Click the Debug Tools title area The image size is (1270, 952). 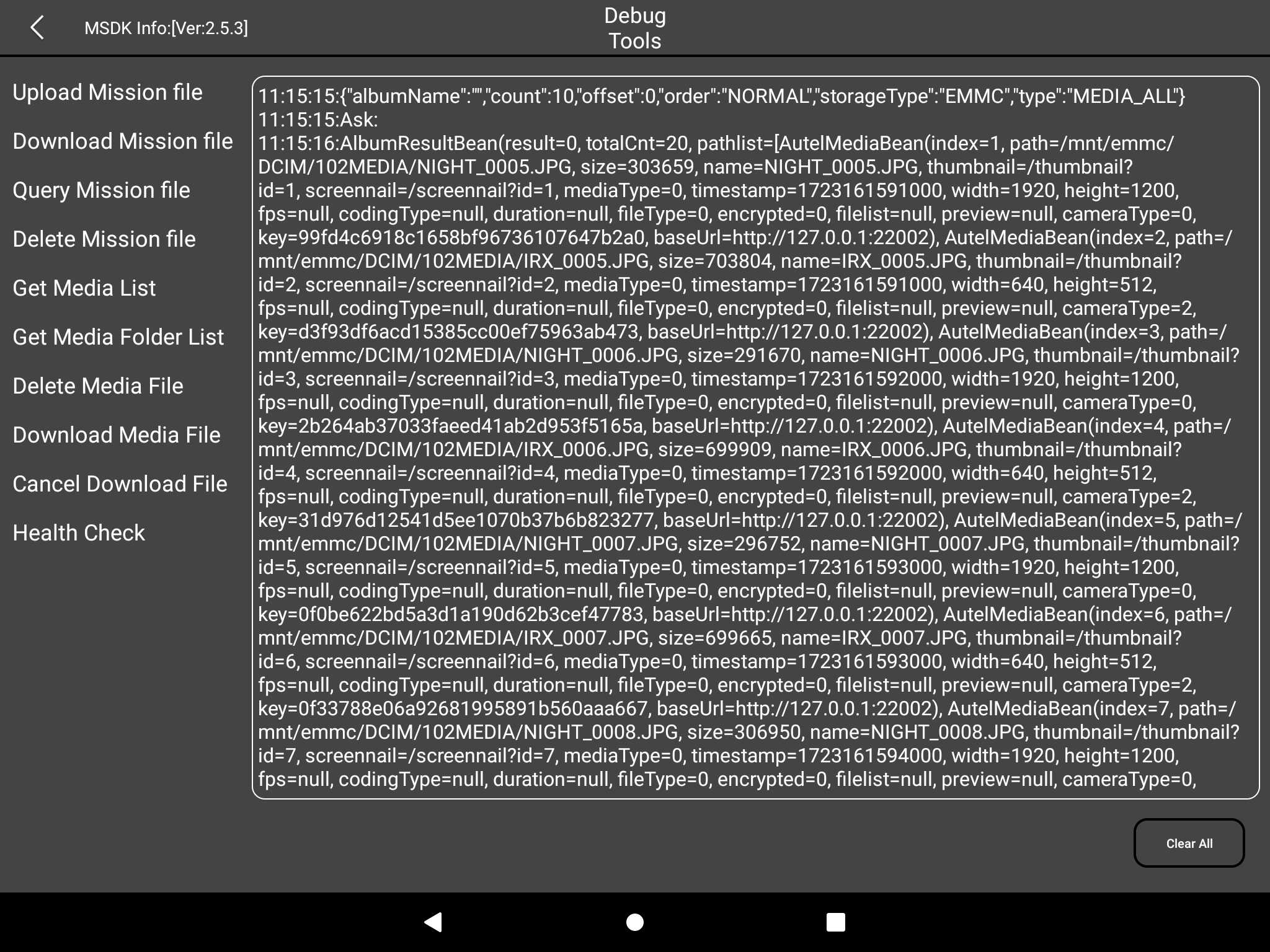click(634, 27)
